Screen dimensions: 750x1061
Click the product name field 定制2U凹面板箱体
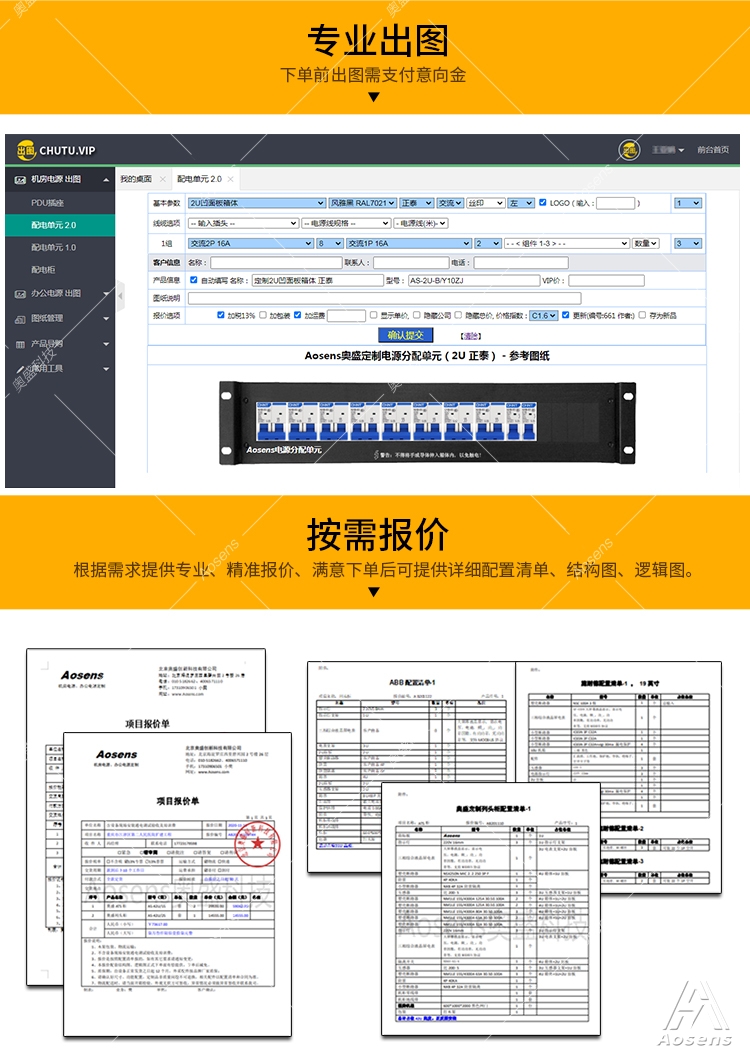317,280
